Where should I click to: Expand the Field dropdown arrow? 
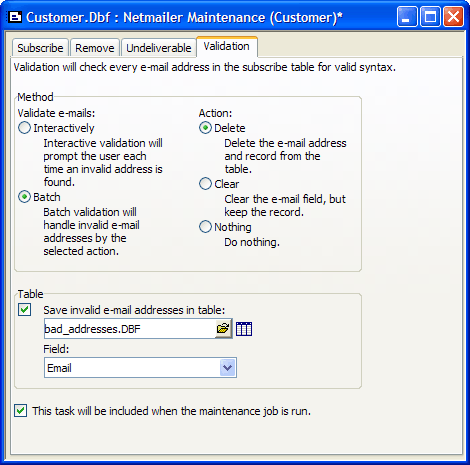click(x=228, y=368)
